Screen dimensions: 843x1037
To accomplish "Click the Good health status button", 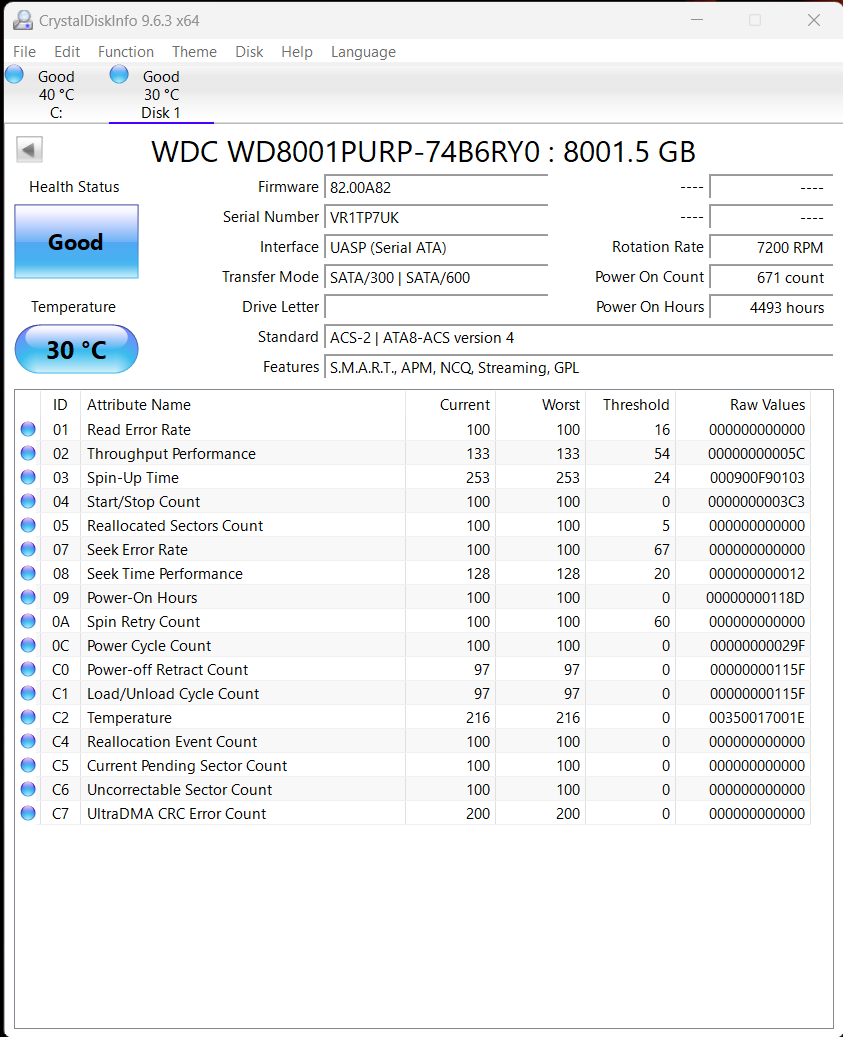I will pos(76,242).
